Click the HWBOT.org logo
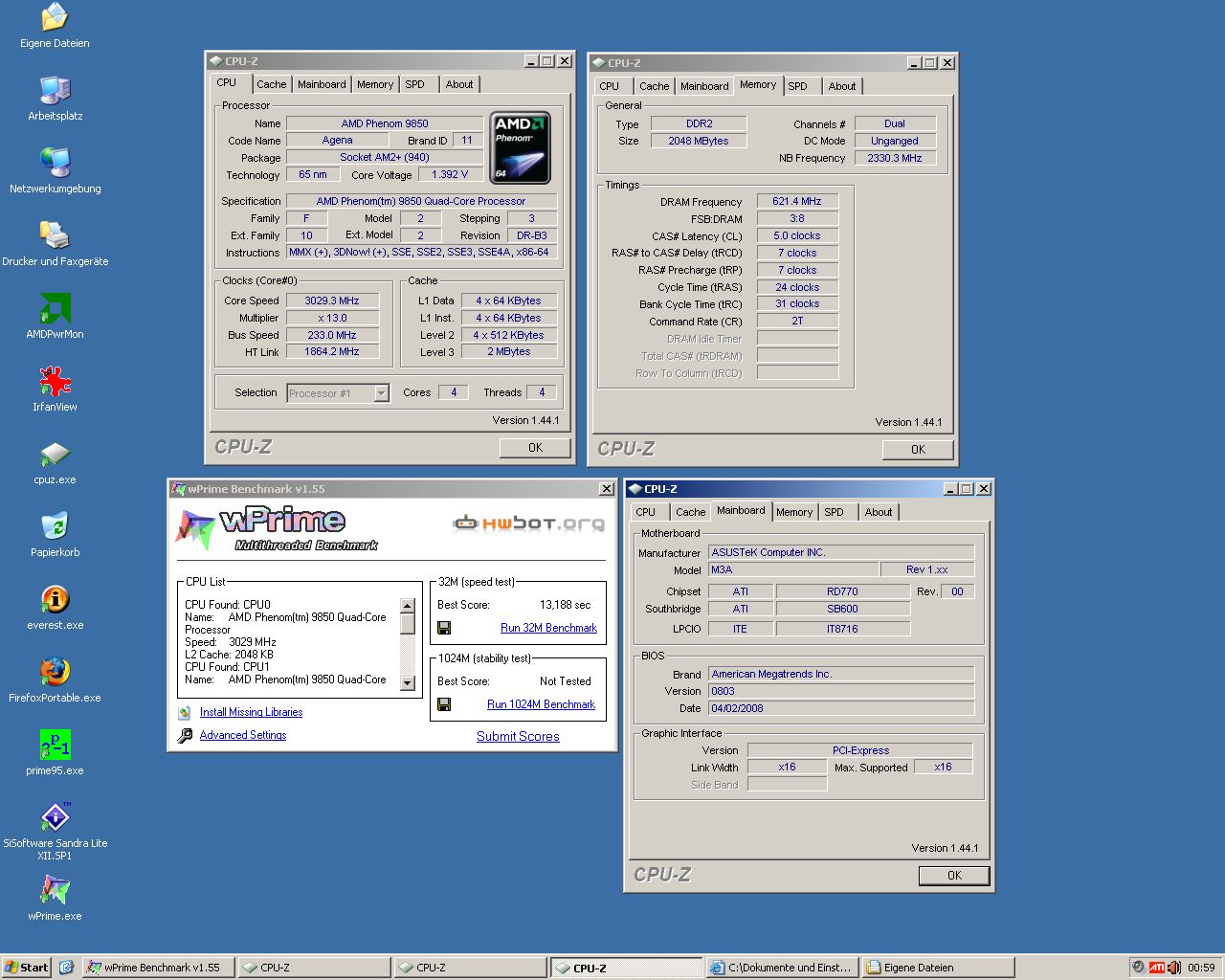This screenshot has height=980, width=1225. click(528, 523)
